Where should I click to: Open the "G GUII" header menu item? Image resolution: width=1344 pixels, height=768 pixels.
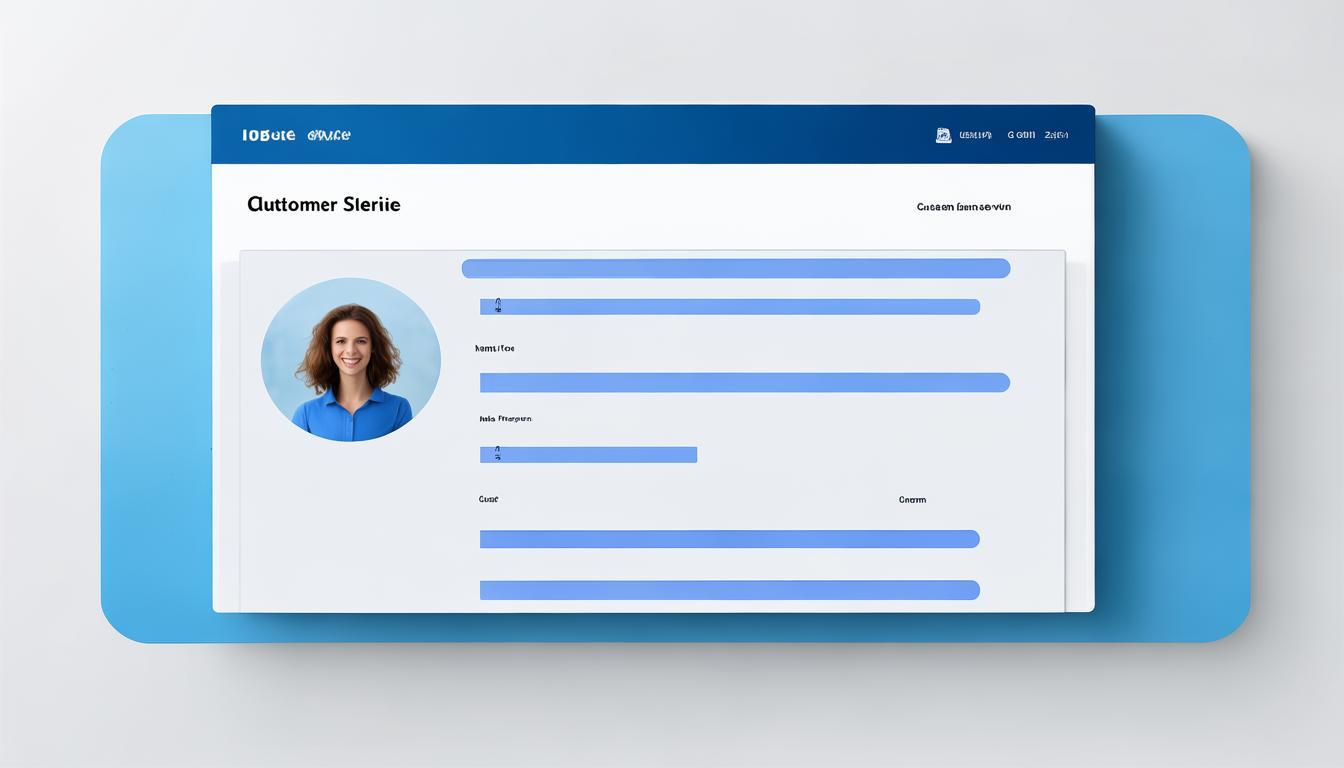coord(1021,135)
